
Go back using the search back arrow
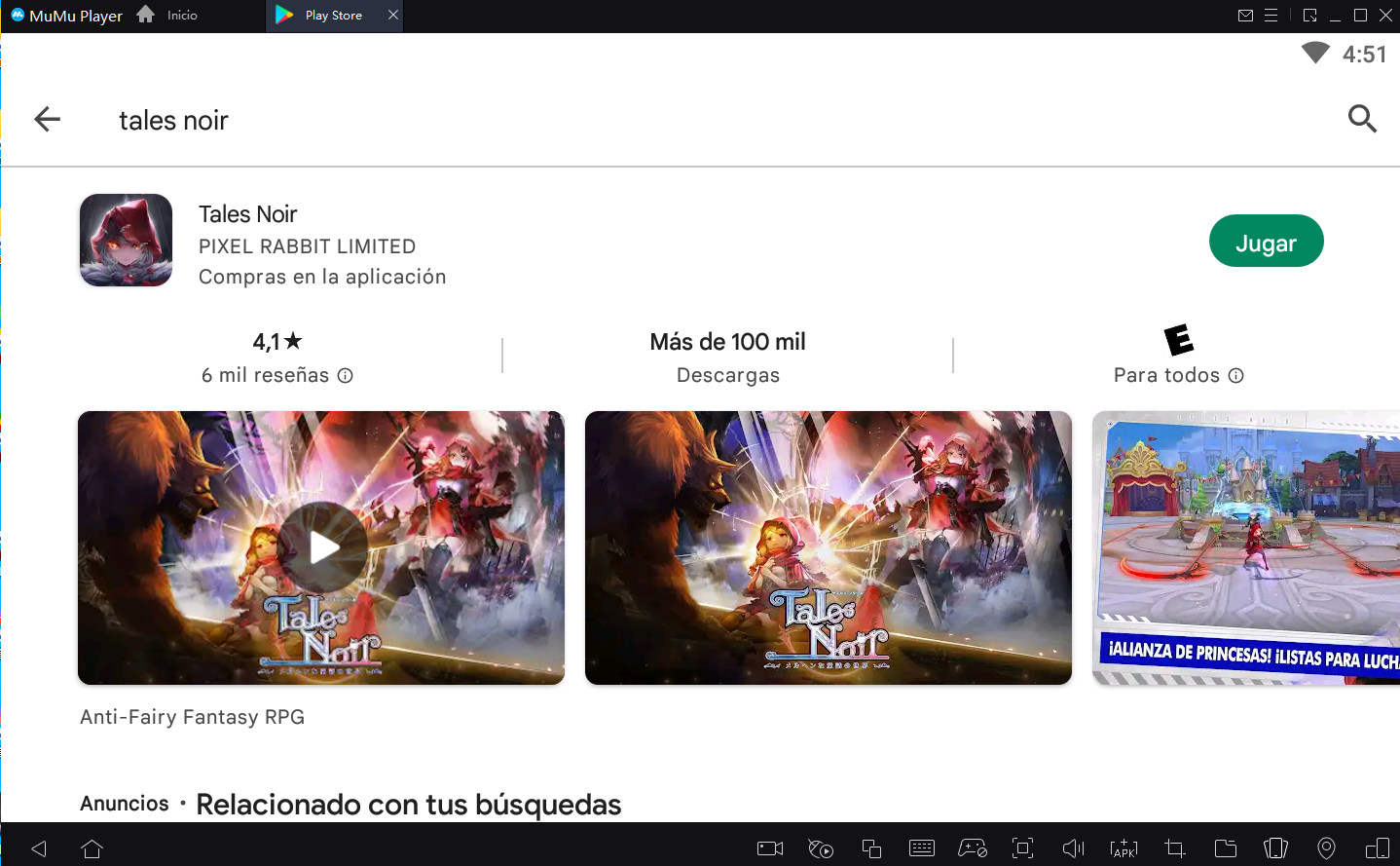pos(47,120)
